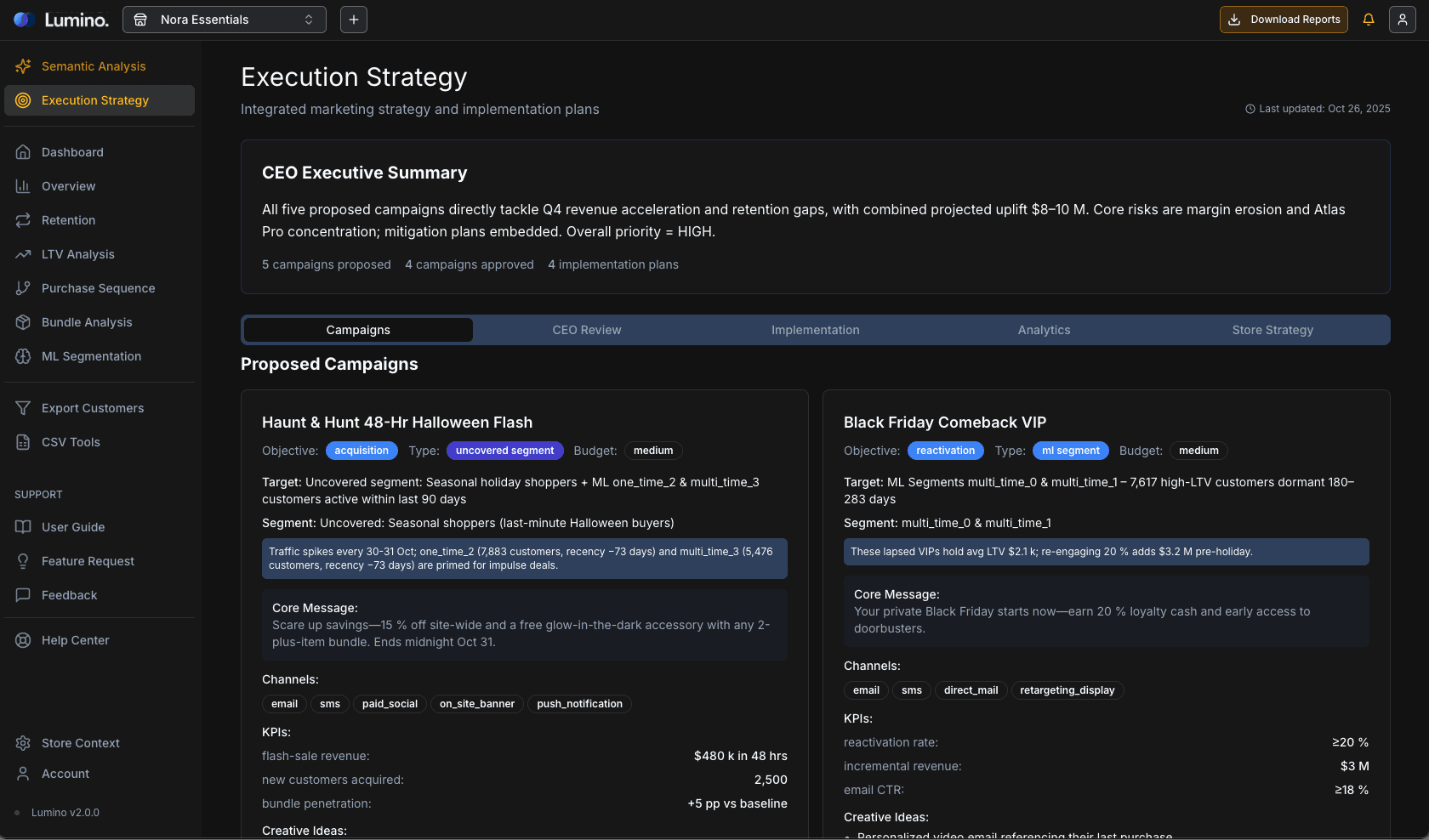Select the CSV Tools icon

(23, 442)
